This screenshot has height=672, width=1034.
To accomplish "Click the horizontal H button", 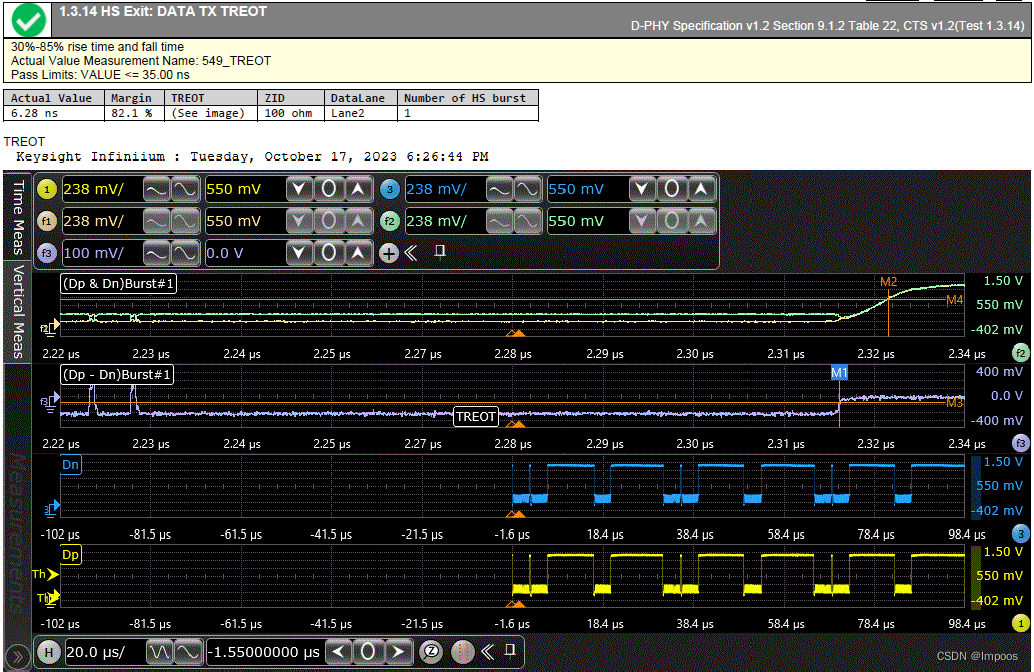I will click(48, 652).
